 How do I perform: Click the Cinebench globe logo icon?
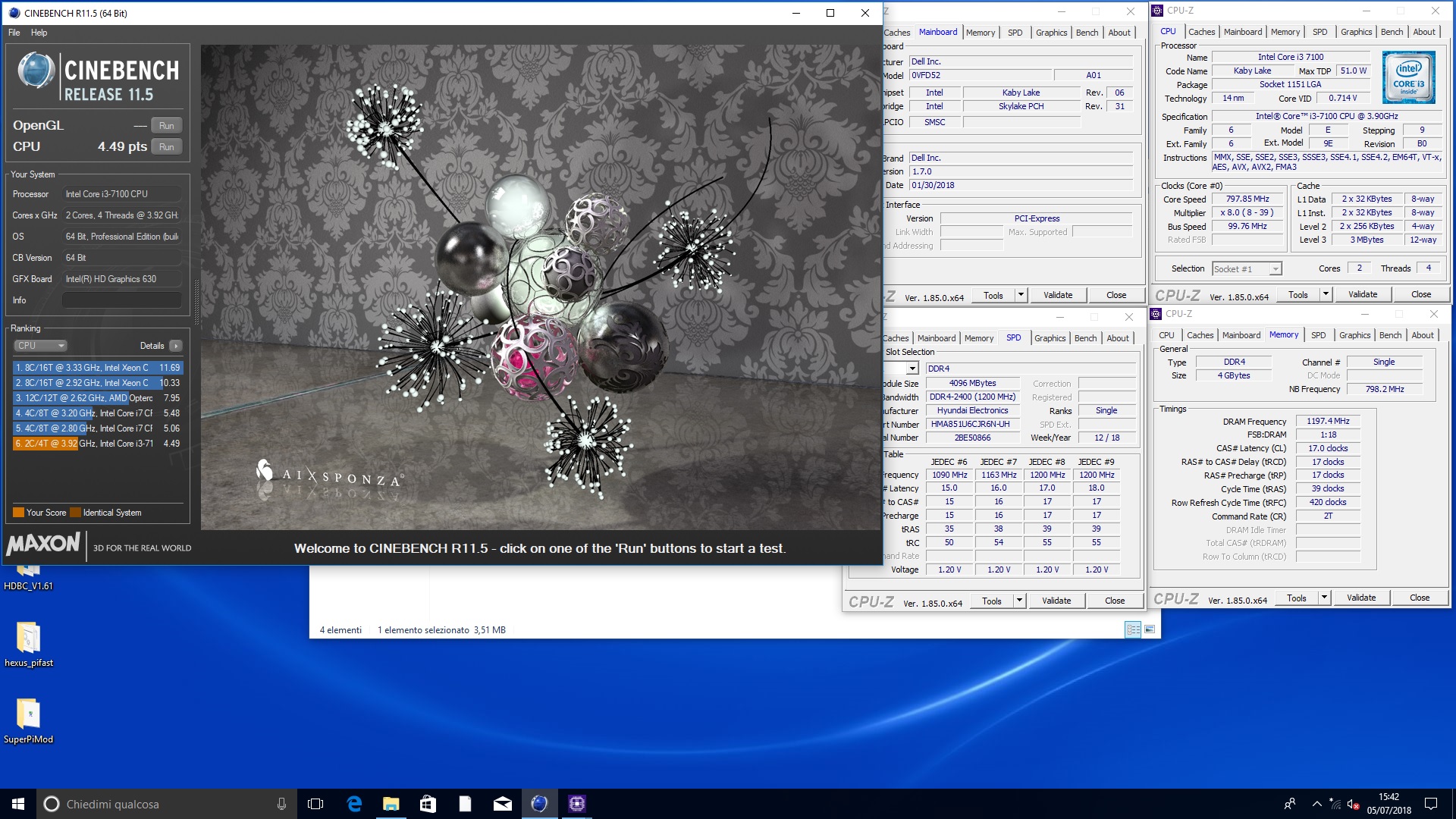(36, 71)
